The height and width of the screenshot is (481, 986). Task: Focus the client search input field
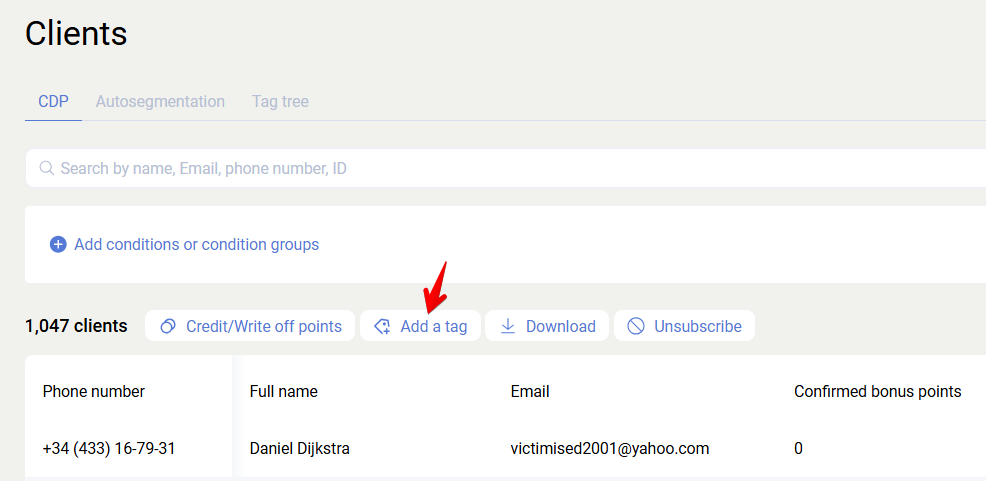click(x=500, y=168)
